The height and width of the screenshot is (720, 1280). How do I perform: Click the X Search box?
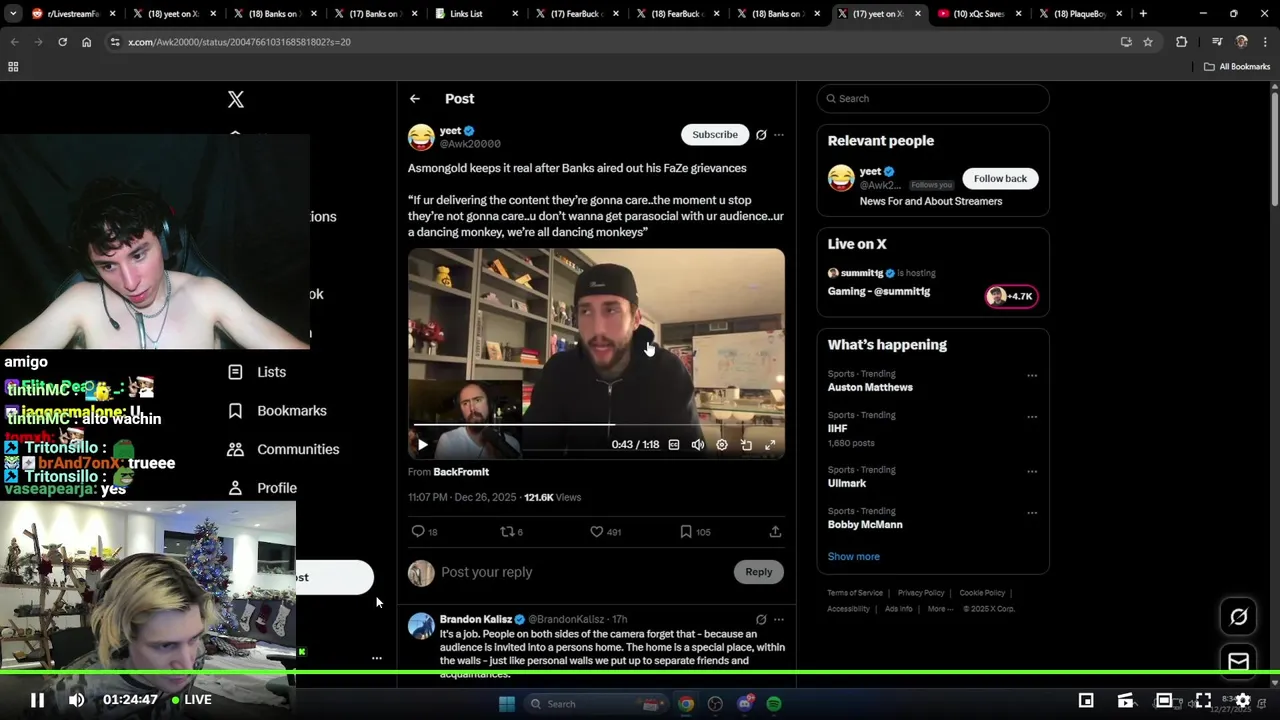coord(933,99)
